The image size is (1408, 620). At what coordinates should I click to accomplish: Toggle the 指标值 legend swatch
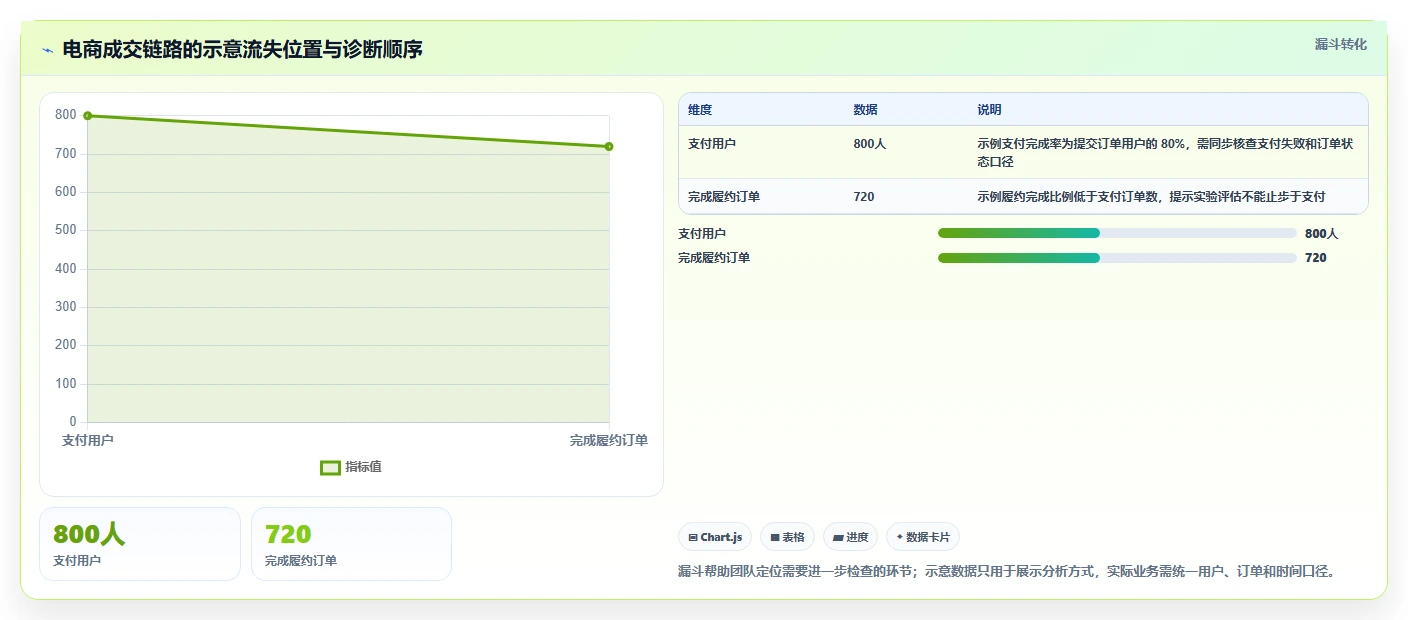point(330,467)
